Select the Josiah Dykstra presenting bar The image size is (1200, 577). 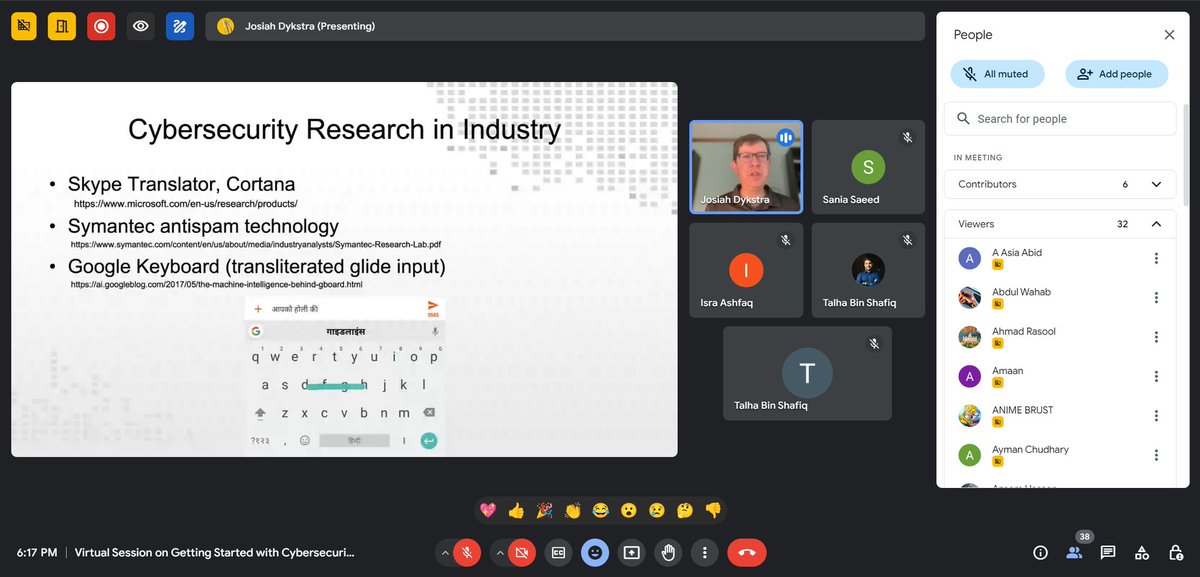pyautogui.click(x=565, y=26)
